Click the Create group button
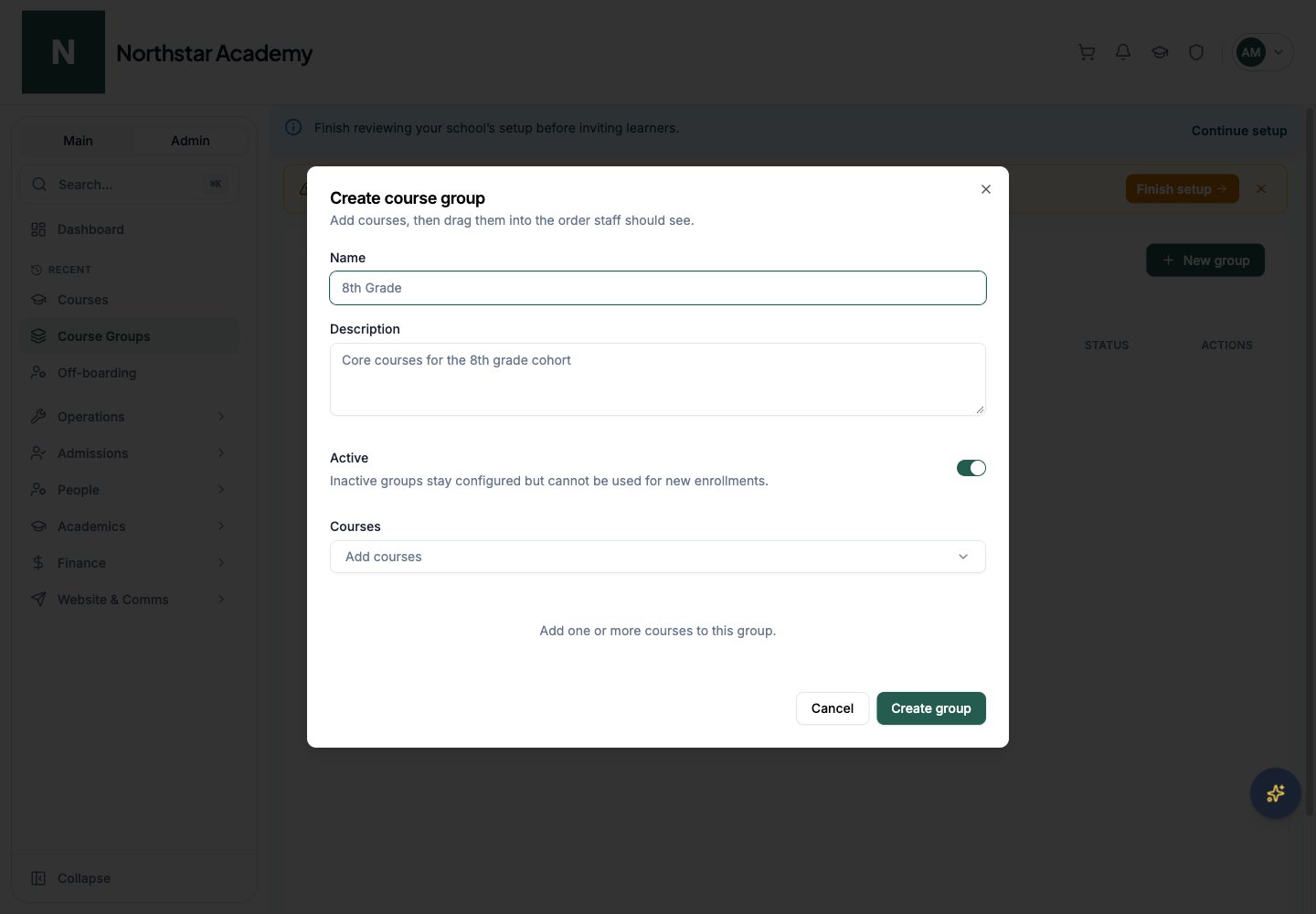The width and height of the screenshot is (1316, 914). (931, 708)
